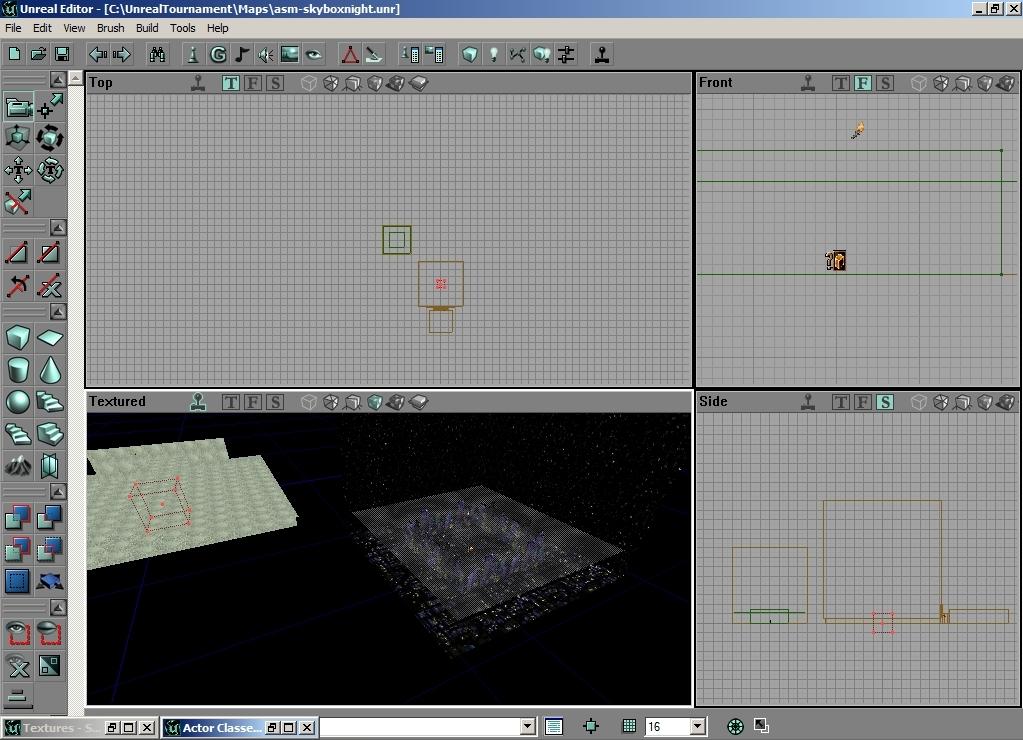Switch Side viewport to Top view
This screenshot has height=740, width=1023.
(x=841, y=402)
